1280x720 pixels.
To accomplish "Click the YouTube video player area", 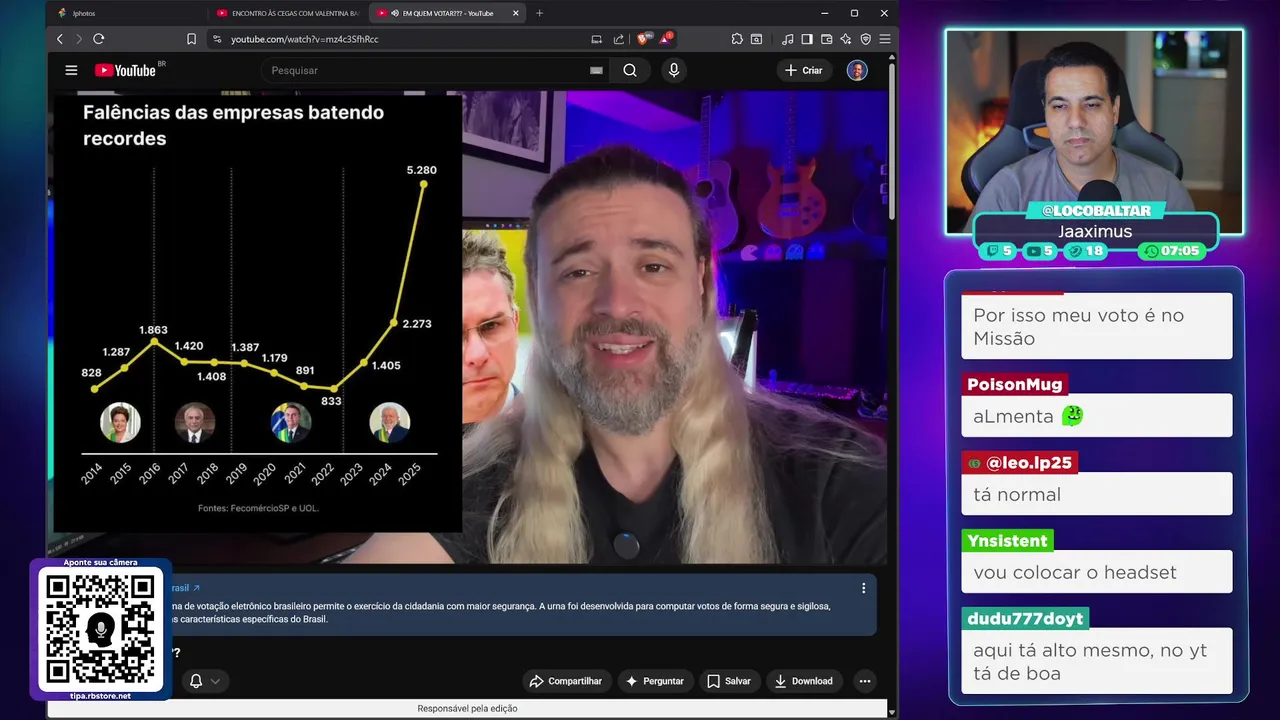I will (470, 327).
